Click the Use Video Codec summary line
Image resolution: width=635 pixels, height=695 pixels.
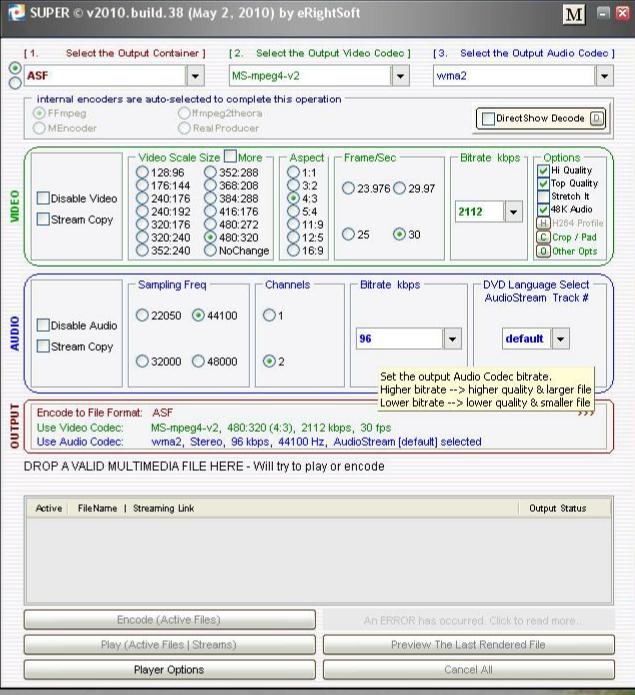214,428
